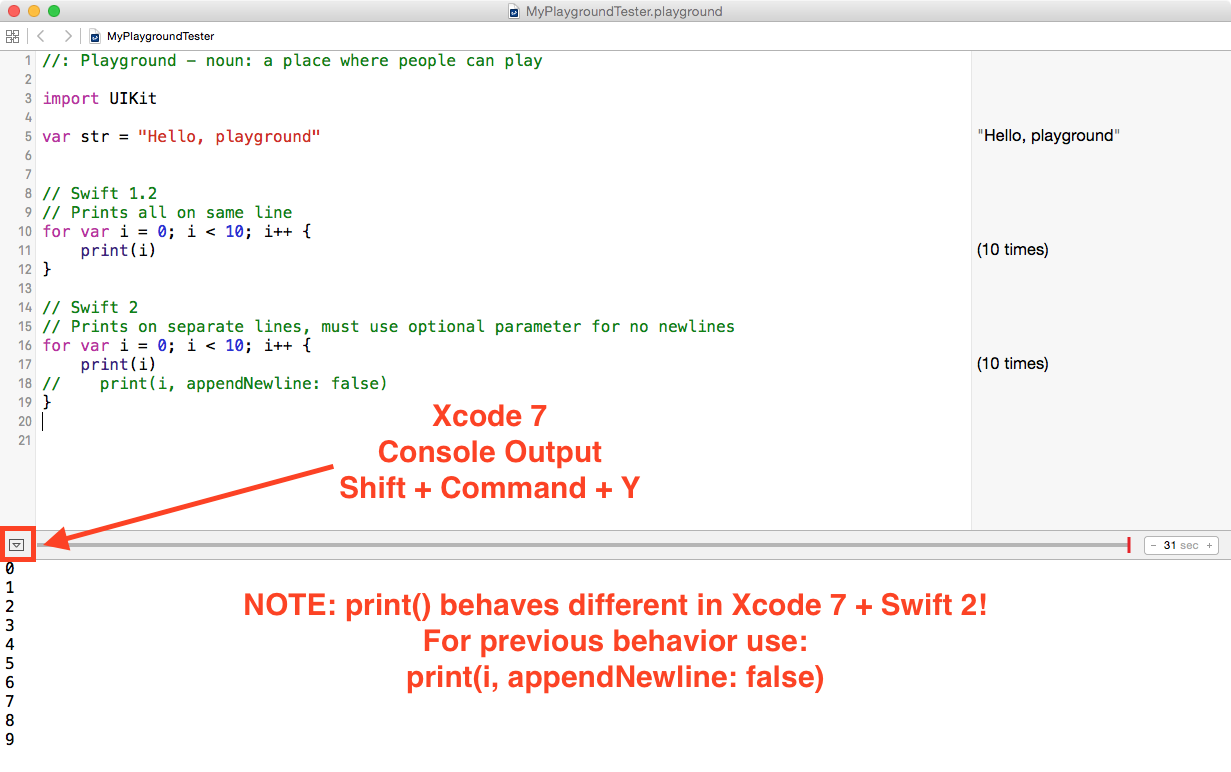Image resolution: width=1231 pixels, height=772 pixels.
Task: Close the playground window with red button
Action: (13, 11)
